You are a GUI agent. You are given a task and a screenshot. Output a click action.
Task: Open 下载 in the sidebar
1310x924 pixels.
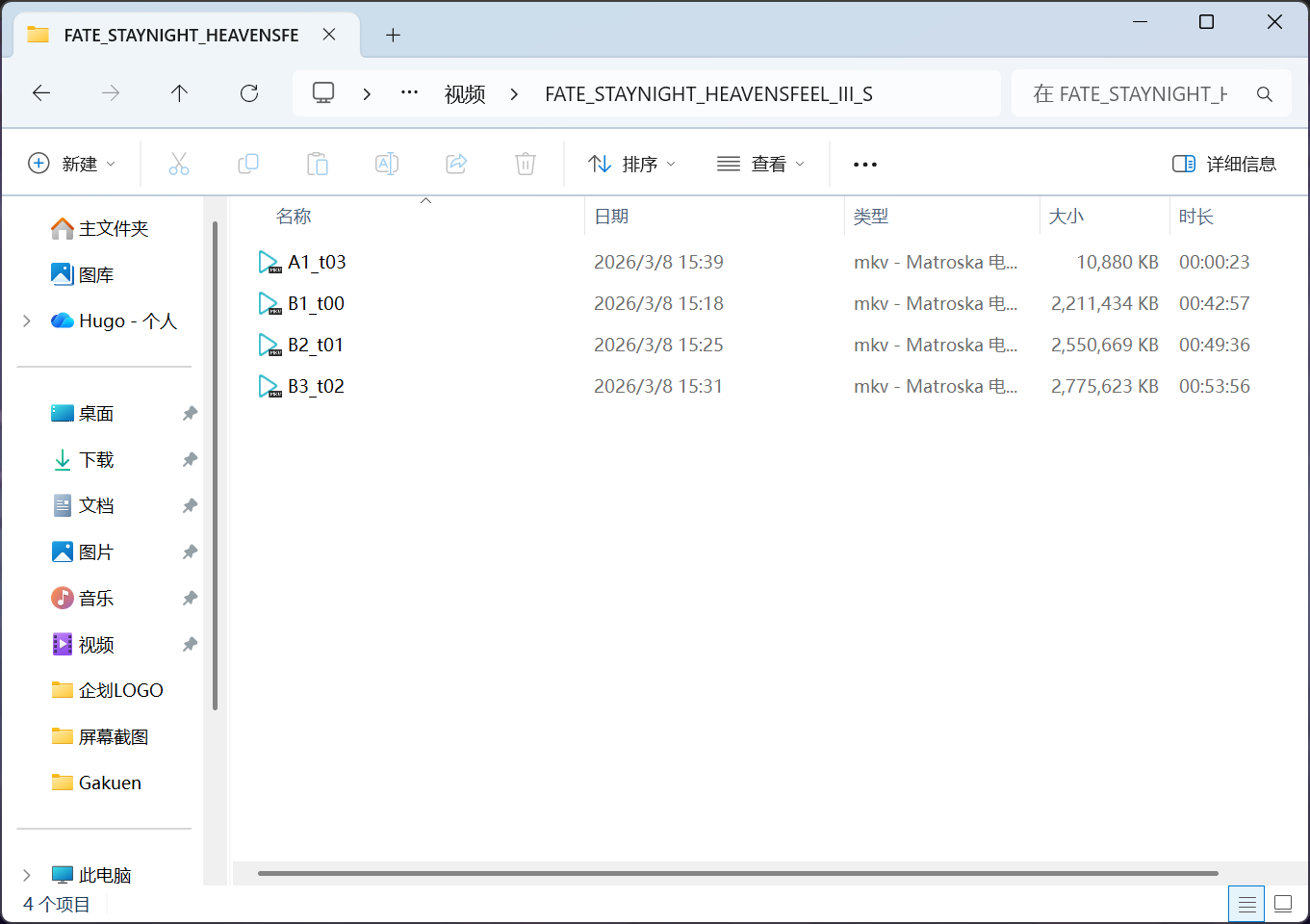[x=83, y=459]
